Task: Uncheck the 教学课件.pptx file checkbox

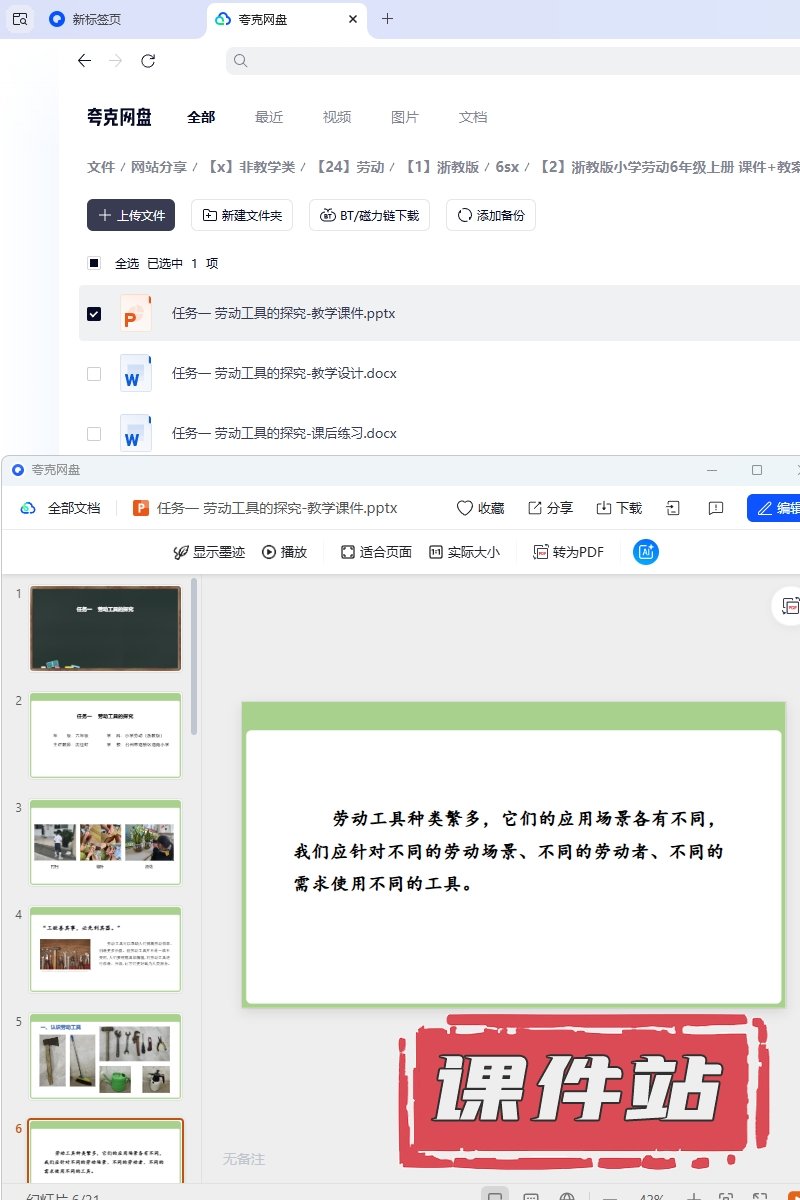Action: click(94, 313)
